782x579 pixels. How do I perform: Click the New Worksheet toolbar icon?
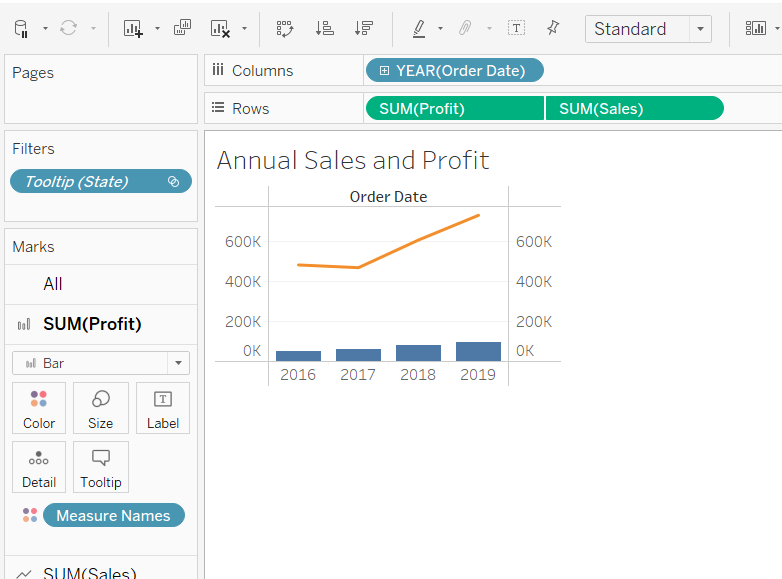133,29
